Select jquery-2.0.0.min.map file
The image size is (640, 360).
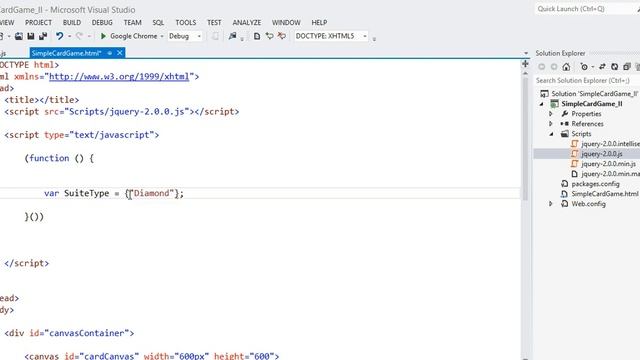click(610, 174)
